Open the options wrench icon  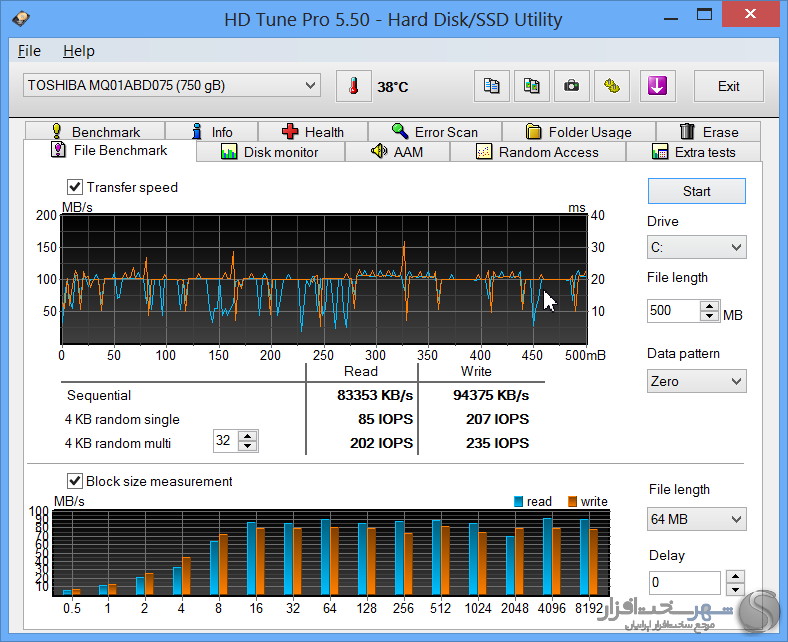tap(611, 86)
